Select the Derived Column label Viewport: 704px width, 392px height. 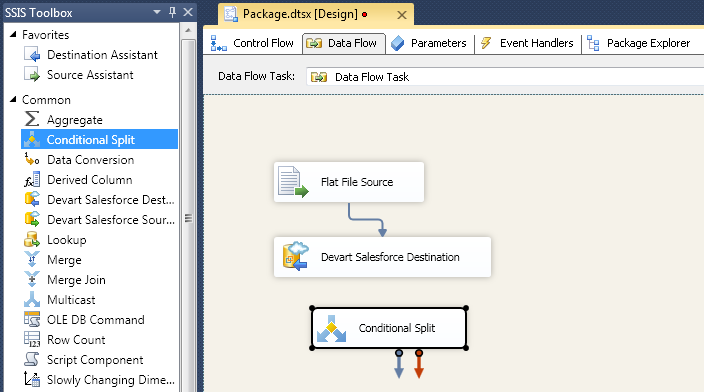coord(90,180)
